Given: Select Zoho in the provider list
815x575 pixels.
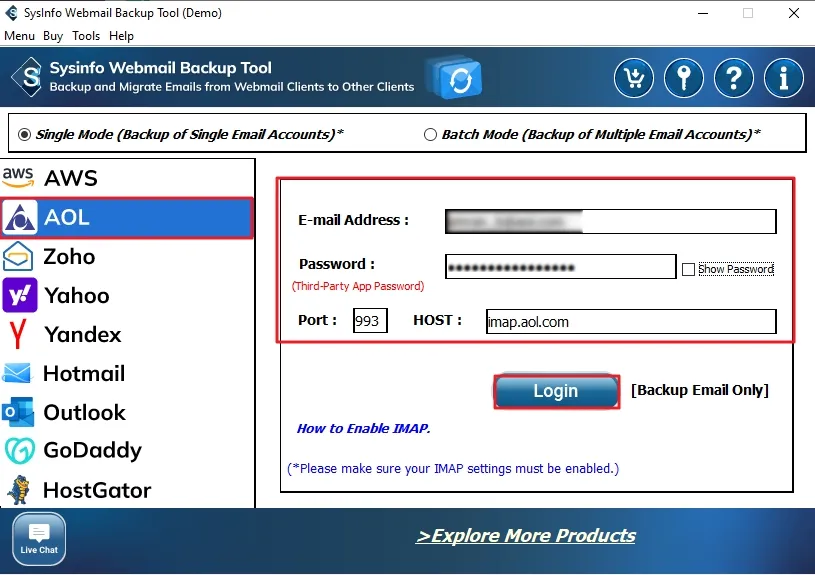Looking at the screenshot, I should (x=127, y=256).
